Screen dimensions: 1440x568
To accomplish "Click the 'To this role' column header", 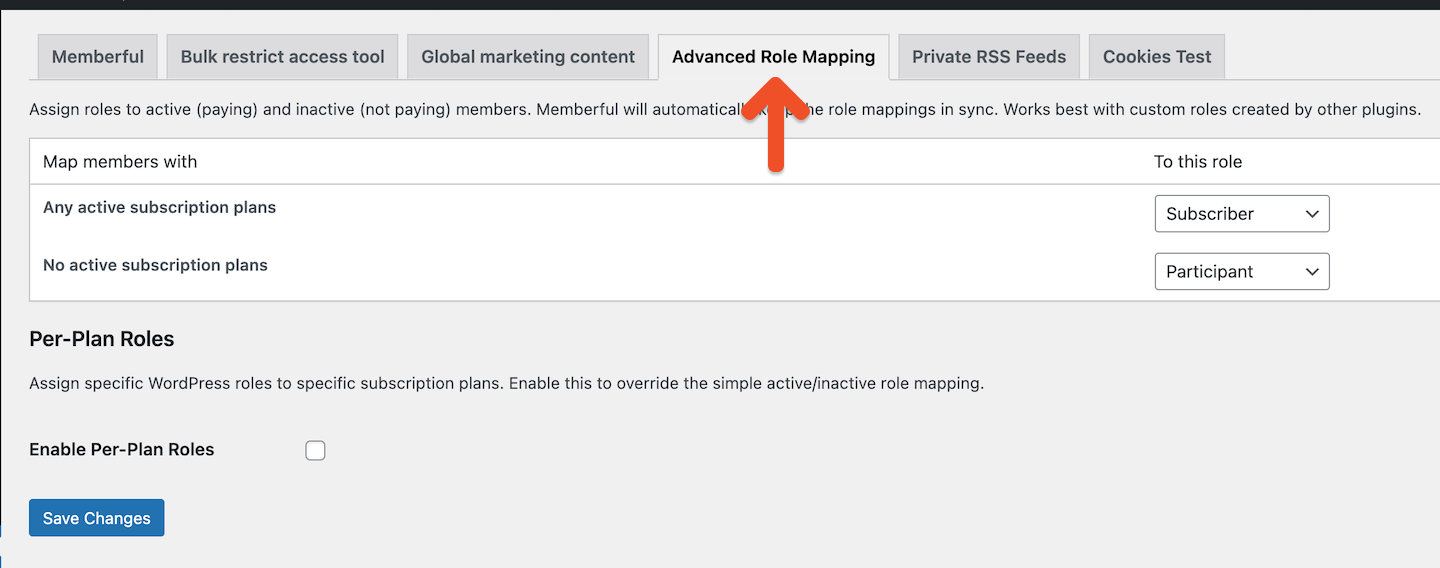I will tap(1198, 162).
